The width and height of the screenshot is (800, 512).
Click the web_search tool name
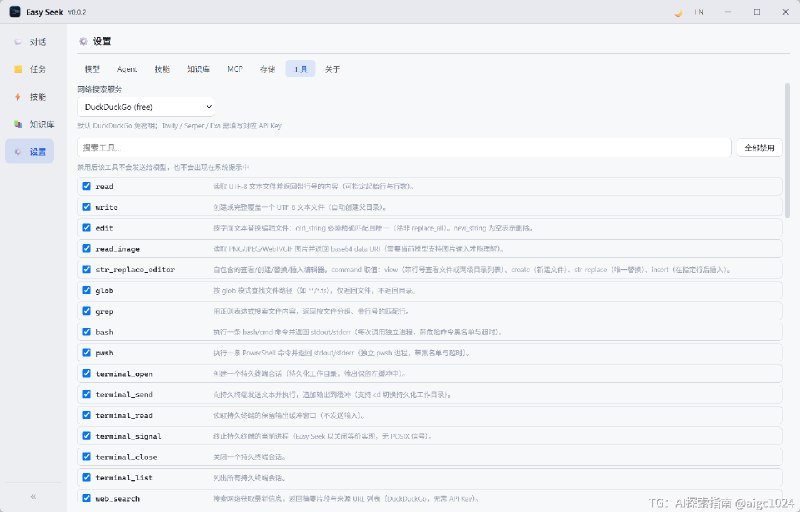coord(117,498)
